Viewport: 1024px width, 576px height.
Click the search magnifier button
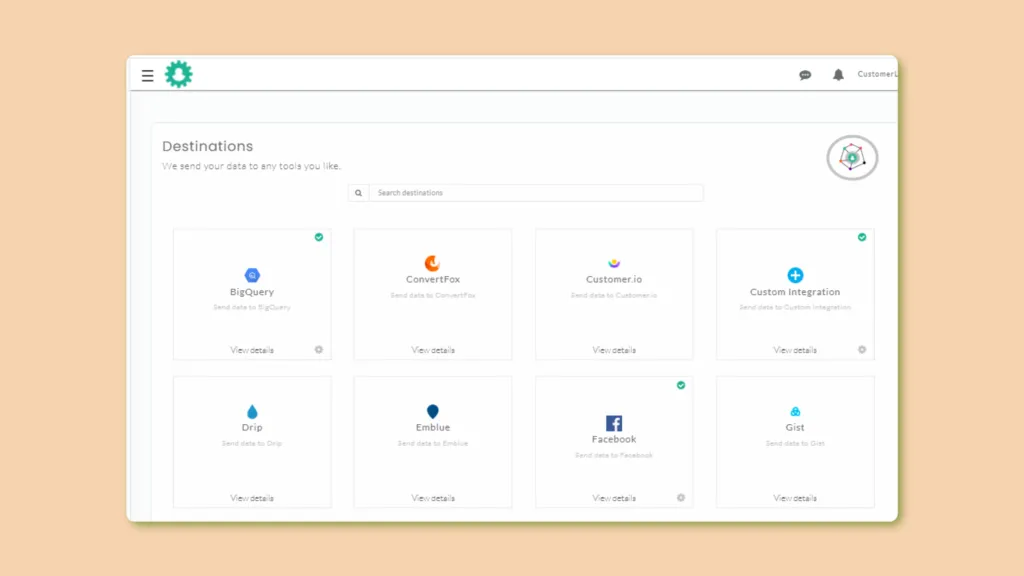point(359,193)
